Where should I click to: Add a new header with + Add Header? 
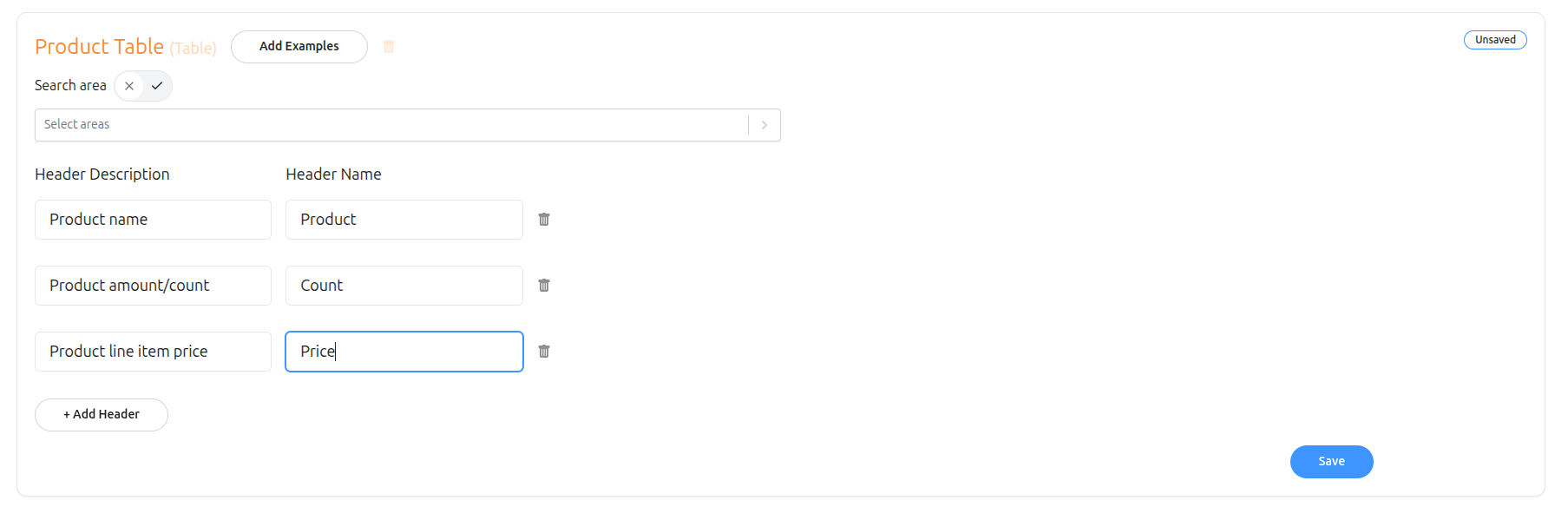click(x=102, y=415)
